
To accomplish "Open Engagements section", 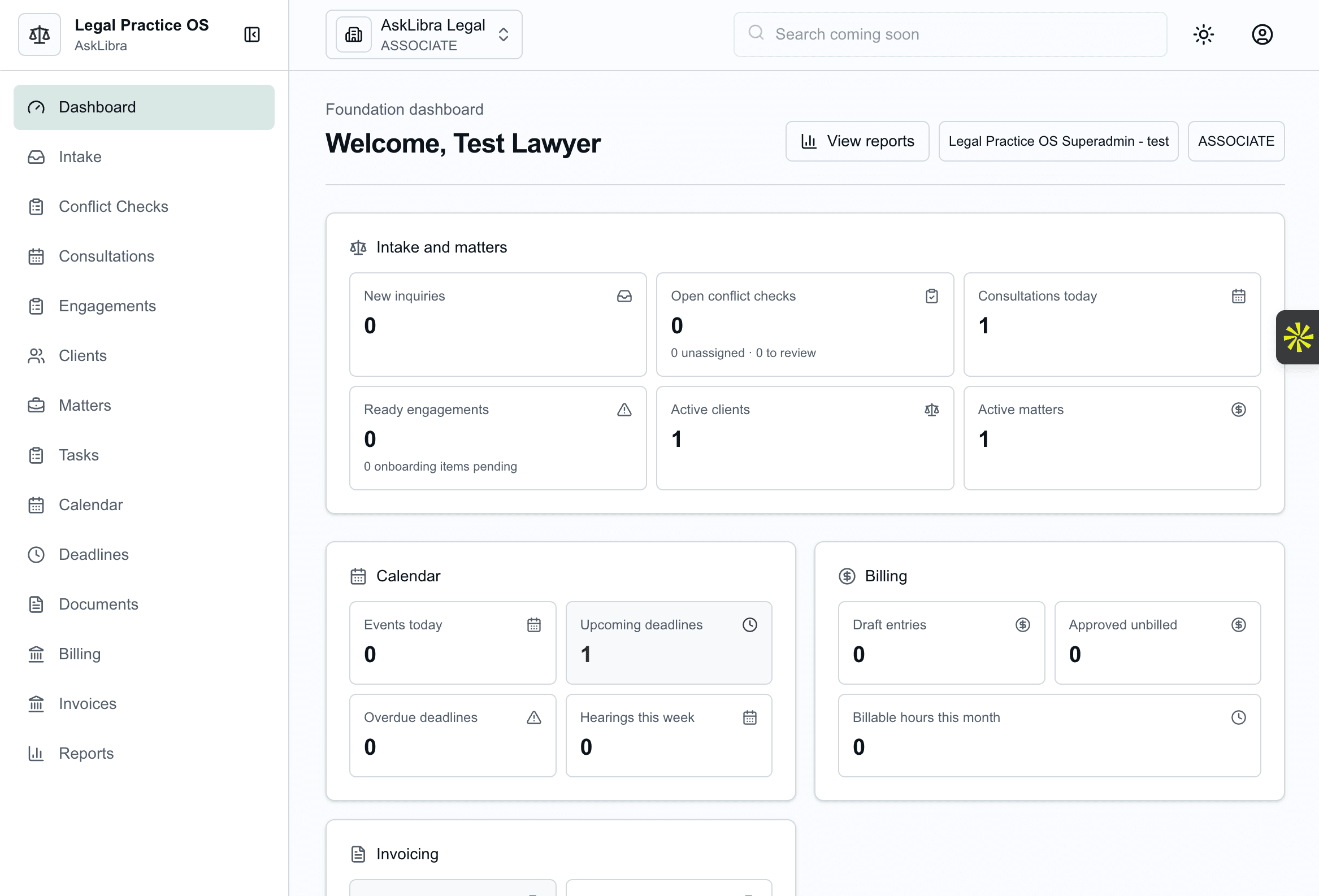I will (x=144, y=306).
